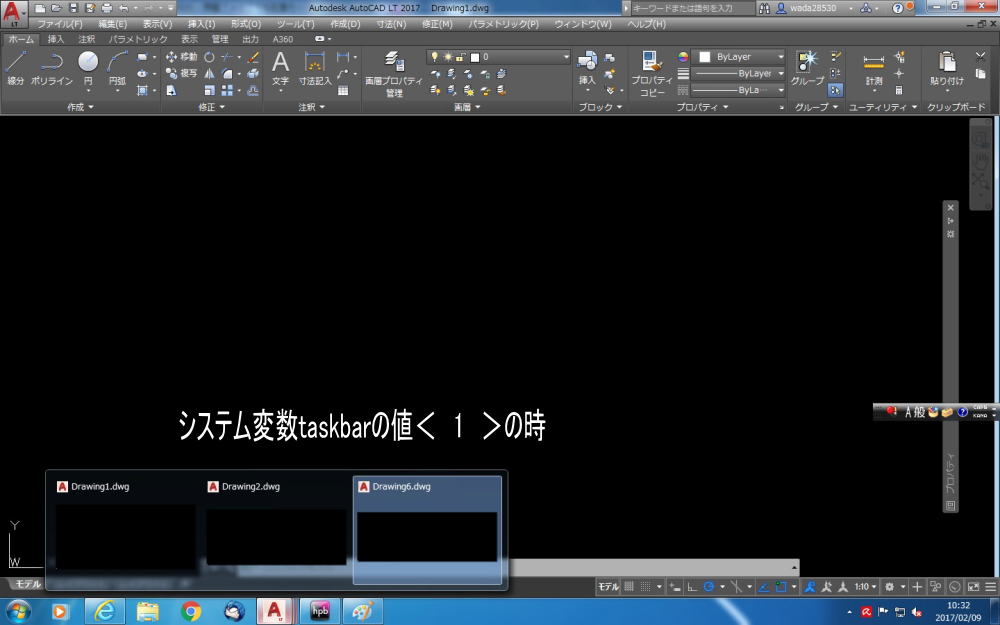This screenshot has height=625, width=1000.
Task: Open the layer name dropdown showing 0
Action: [x=499, y=57]
